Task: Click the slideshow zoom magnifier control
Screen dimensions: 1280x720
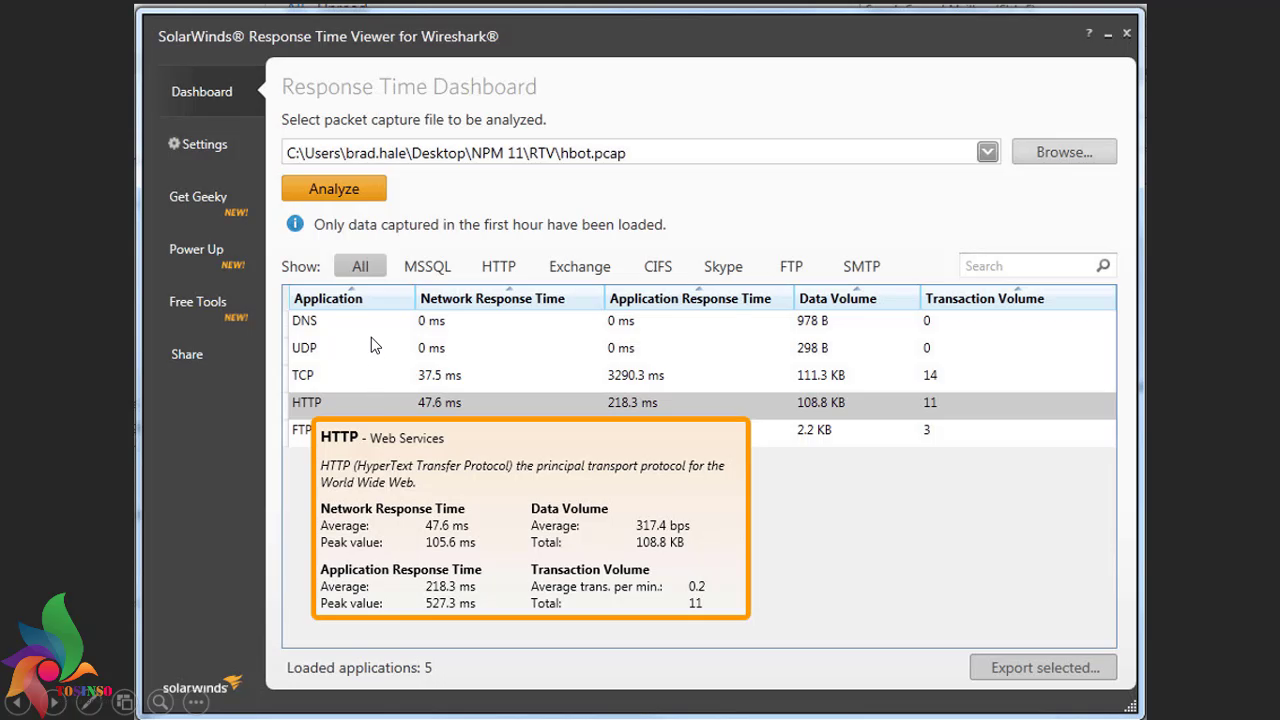Action: click(160, 702)
